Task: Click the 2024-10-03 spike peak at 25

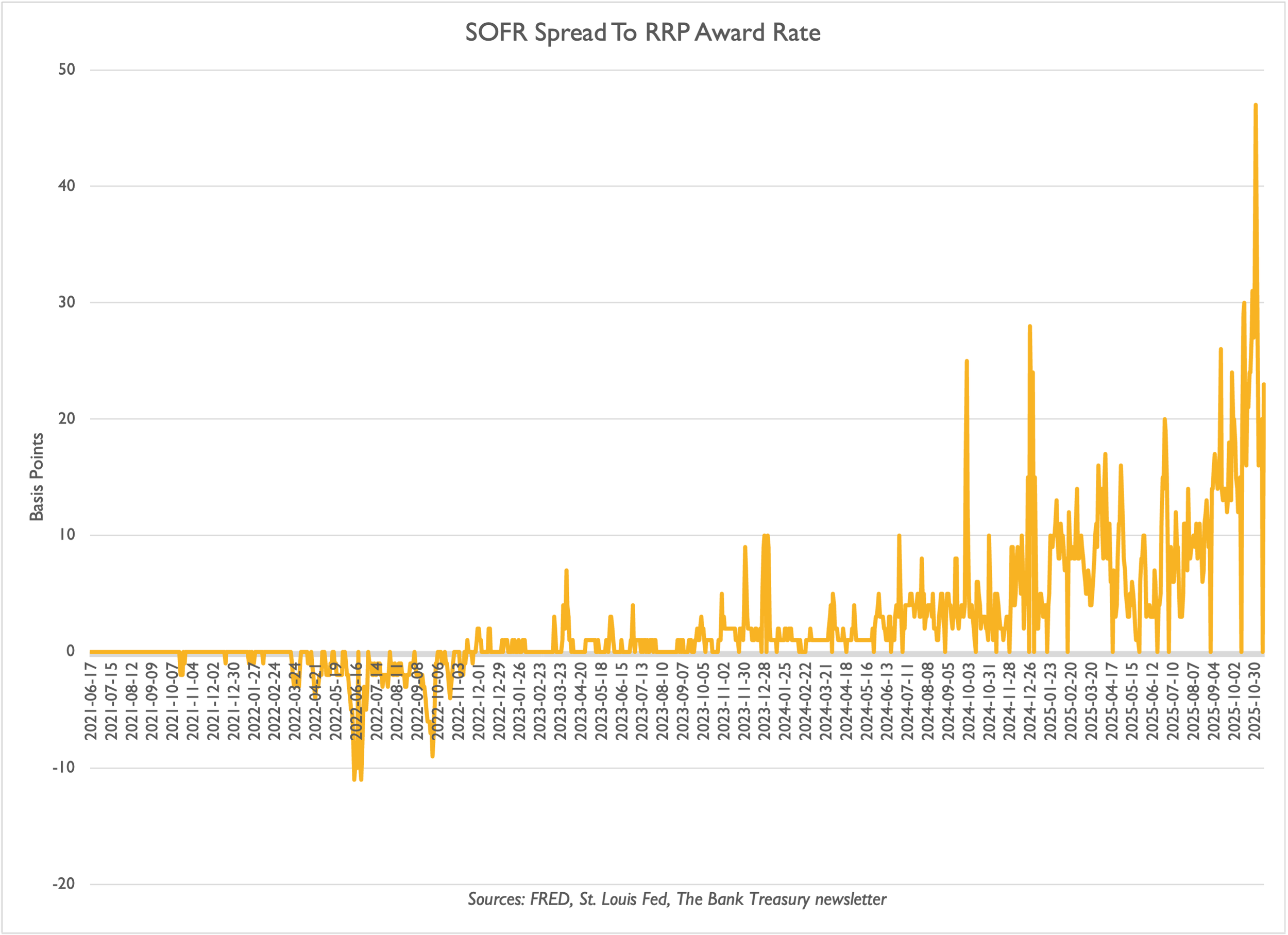Action: click(x=967, y=361)
